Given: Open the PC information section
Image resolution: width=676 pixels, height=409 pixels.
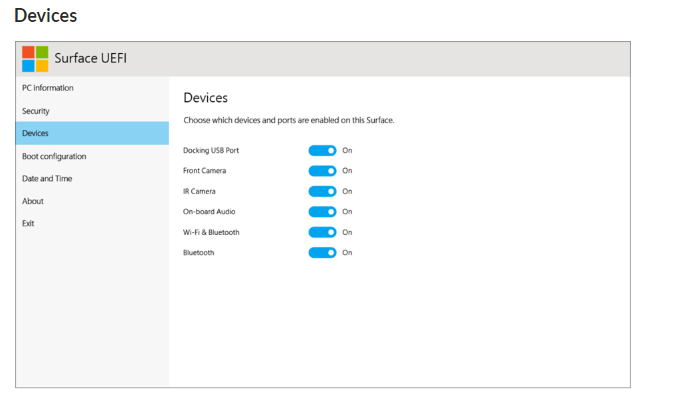Looking at the screenshot, I should (92, 88).
